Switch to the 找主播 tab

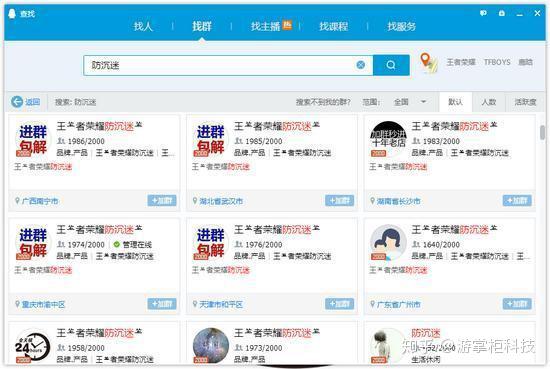pyautogui.click(x=266, y=26)
